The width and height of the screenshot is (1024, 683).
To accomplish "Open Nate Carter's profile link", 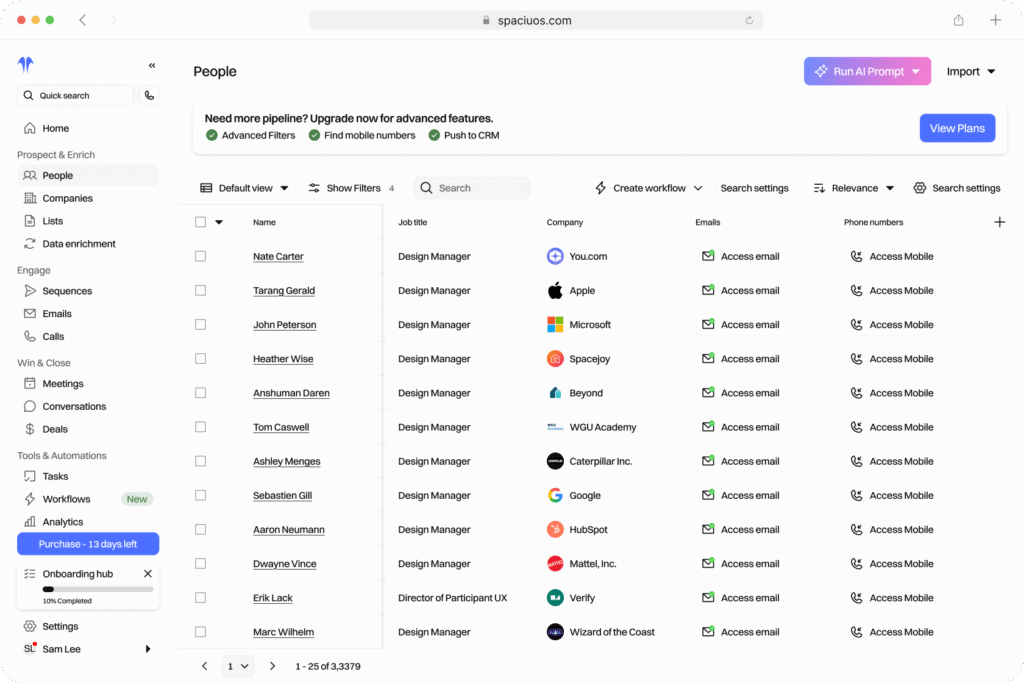I will [x=278, y=257].
